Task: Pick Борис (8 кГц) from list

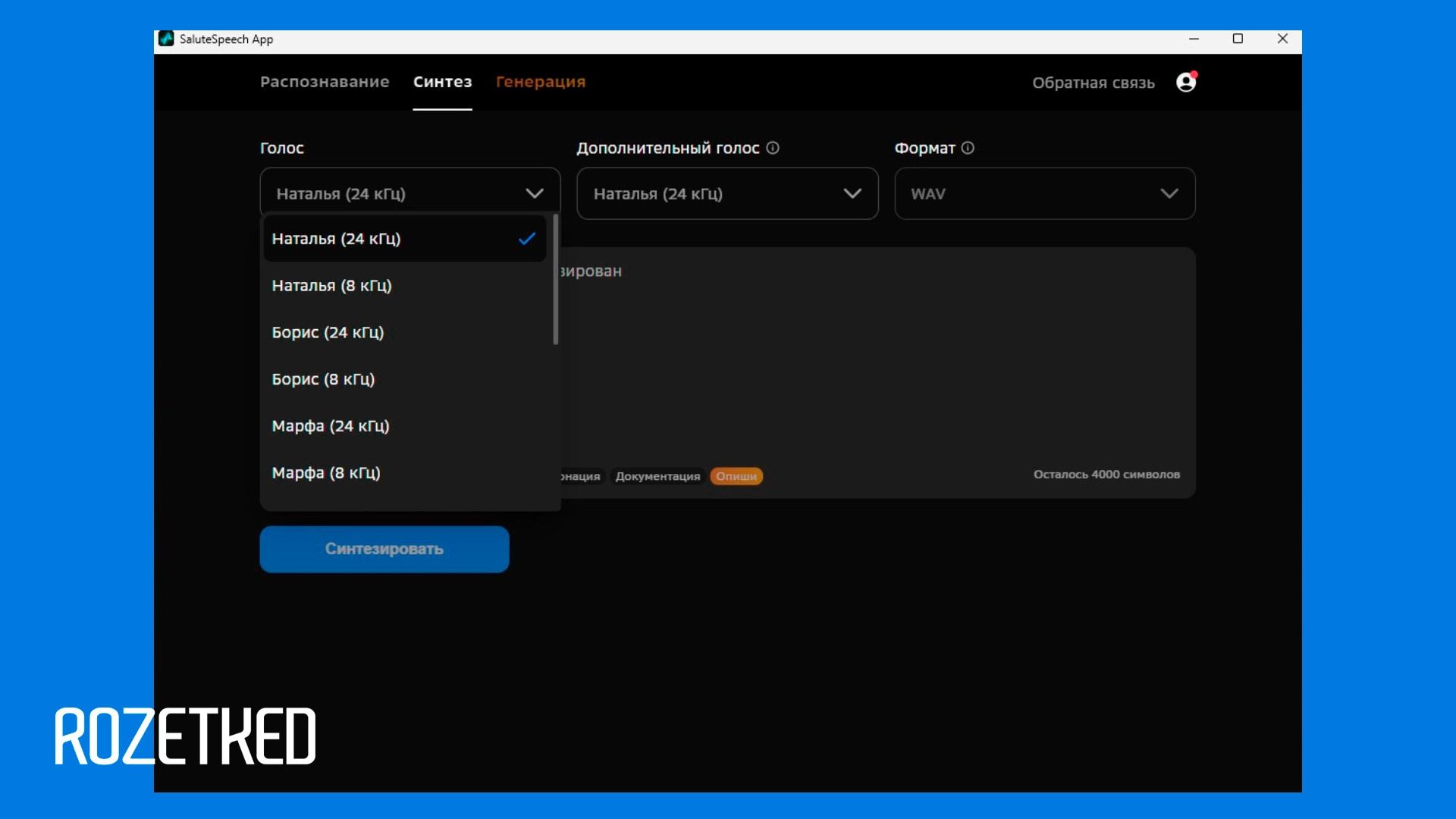Action: click(x=323, y=379)
